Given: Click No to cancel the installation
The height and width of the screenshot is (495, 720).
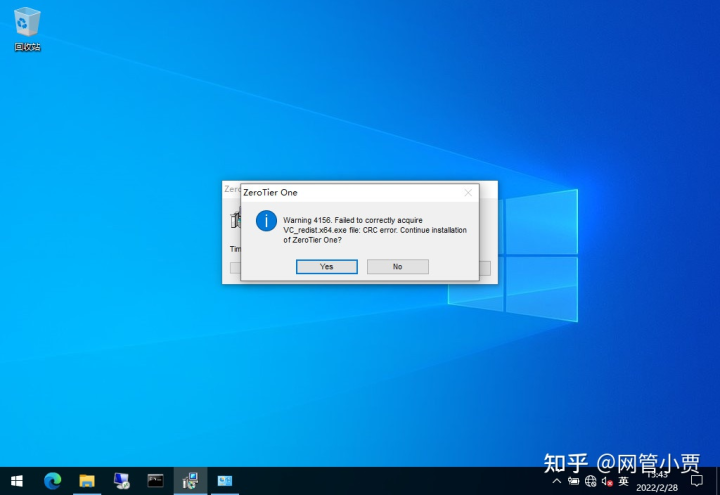Looking at the screenshot, I should (x=398, y=266).
